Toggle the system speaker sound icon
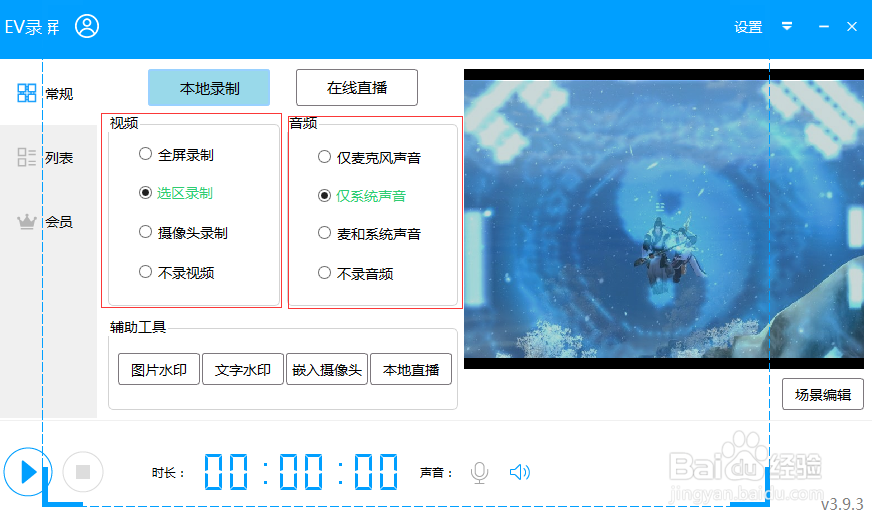 pos(519,472)
